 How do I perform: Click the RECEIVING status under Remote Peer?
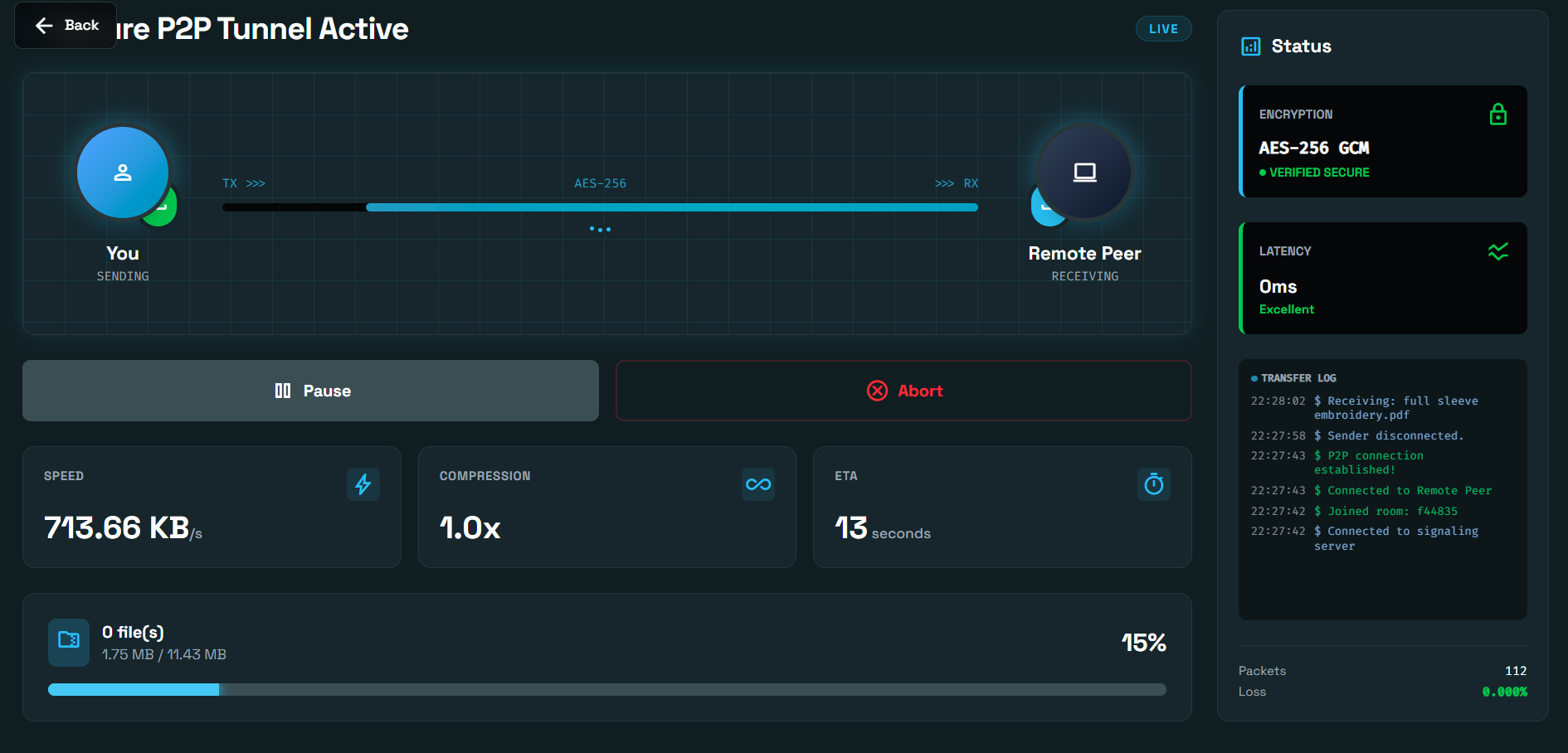1084,276
